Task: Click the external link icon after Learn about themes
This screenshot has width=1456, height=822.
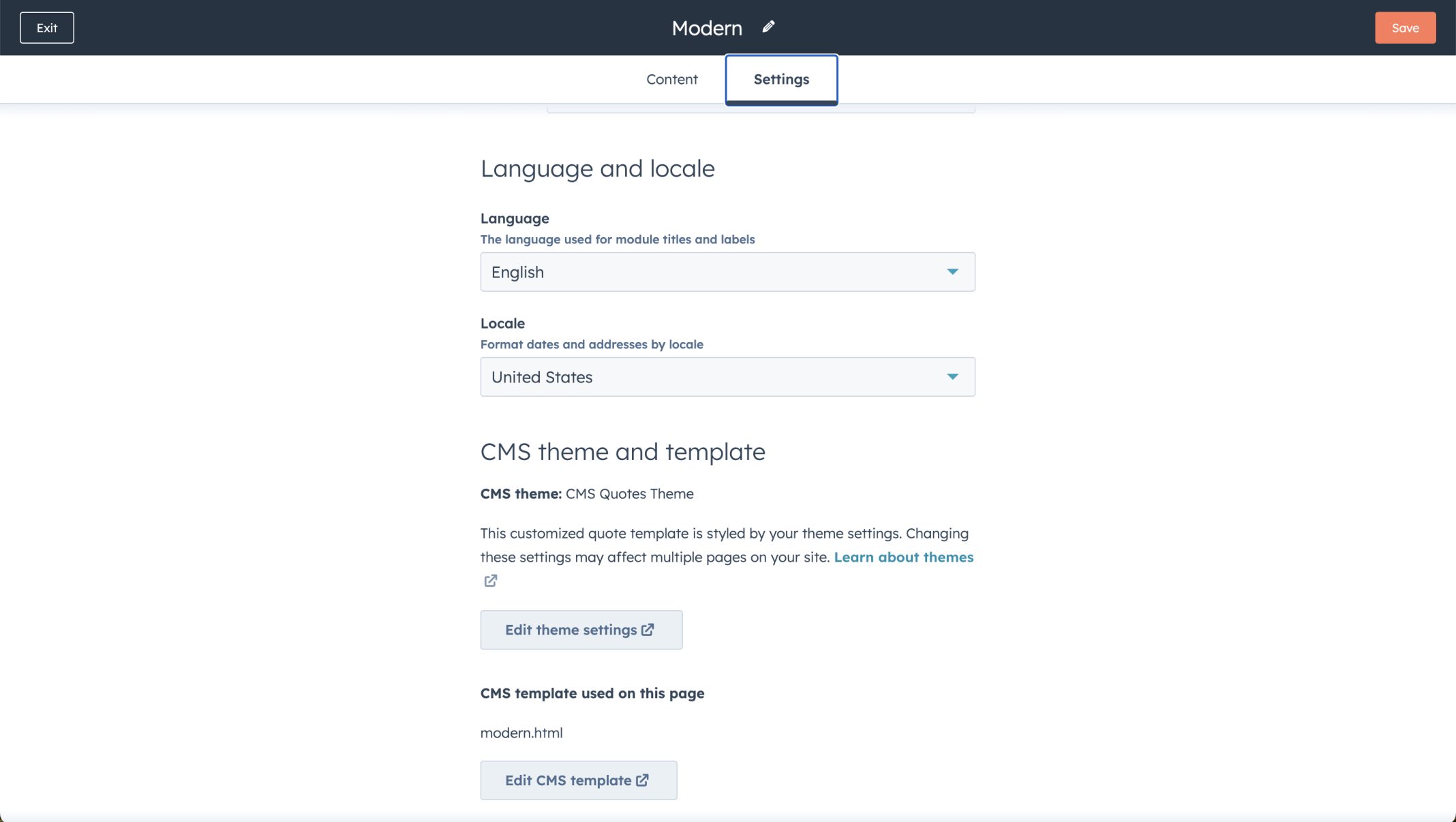Action: pos(491,581)
